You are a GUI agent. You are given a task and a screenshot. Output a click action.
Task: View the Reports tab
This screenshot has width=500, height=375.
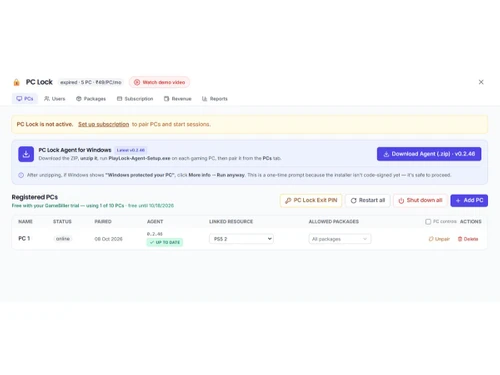tap(215, 99)
